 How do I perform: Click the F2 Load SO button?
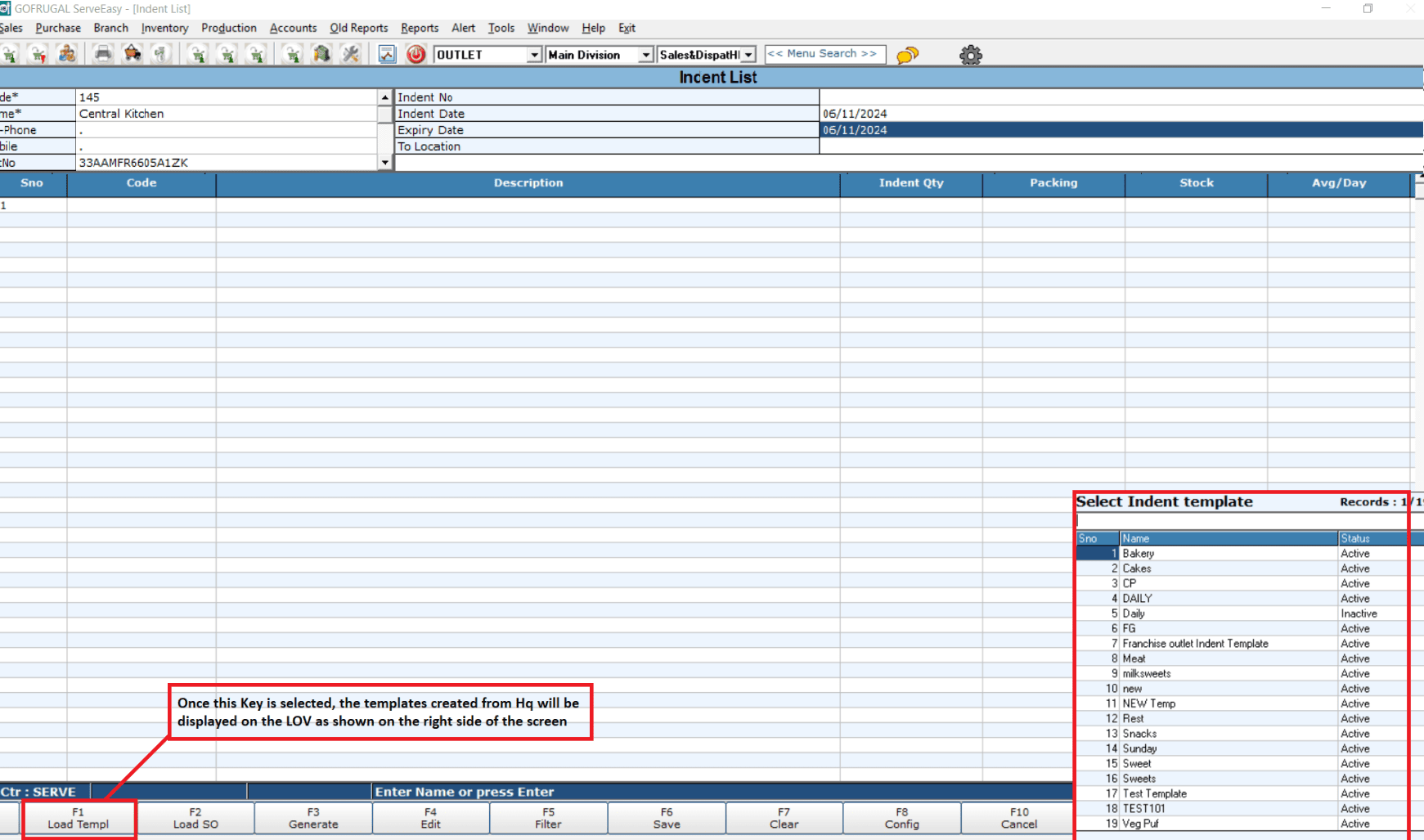click(x=195, y=818)
